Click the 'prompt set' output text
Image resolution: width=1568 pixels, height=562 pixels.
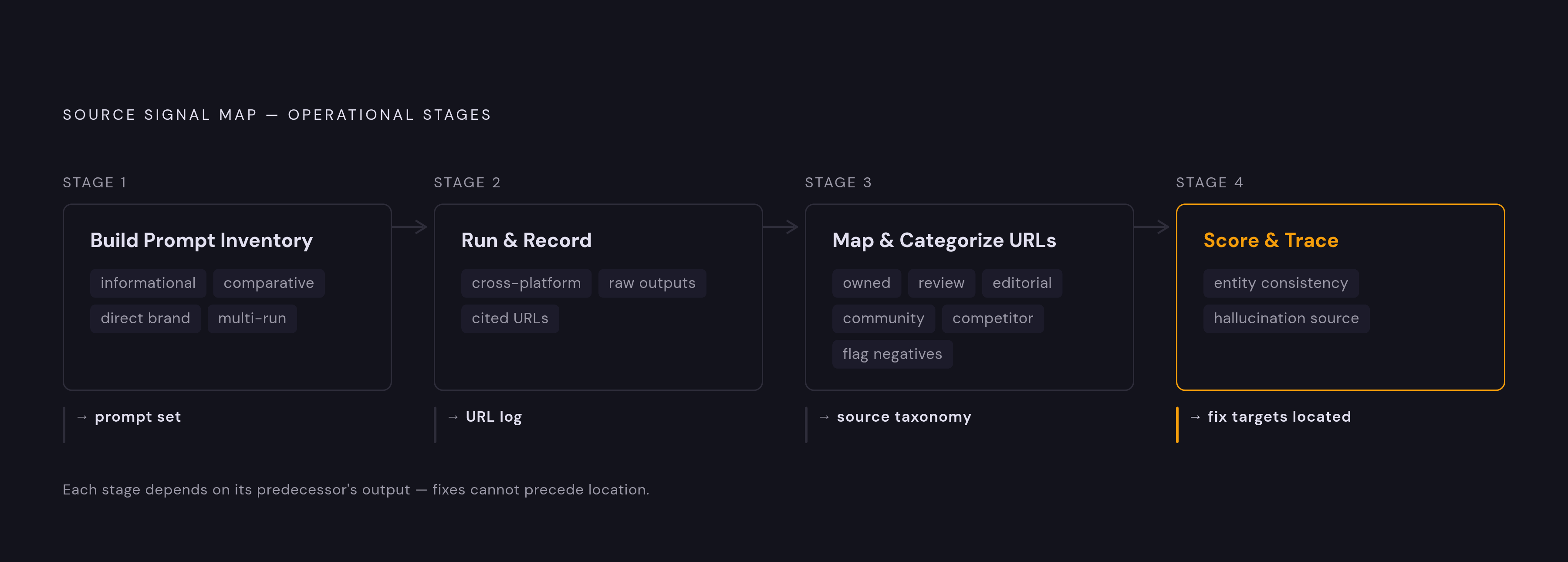click(138, 417)
